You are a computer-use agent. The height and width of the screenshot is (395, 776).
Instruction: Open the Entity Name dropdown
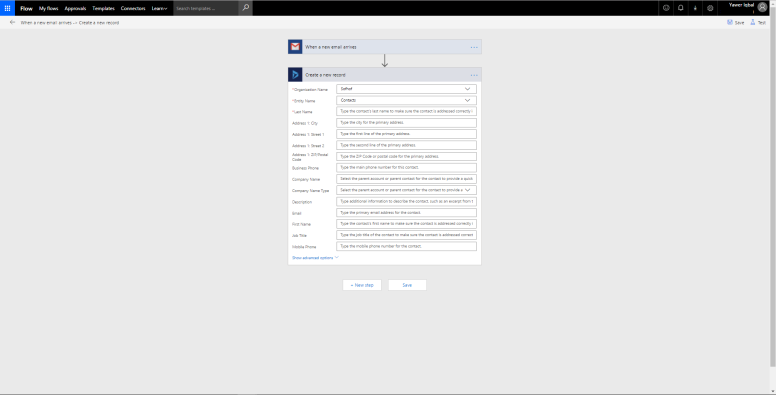(406, 100)
